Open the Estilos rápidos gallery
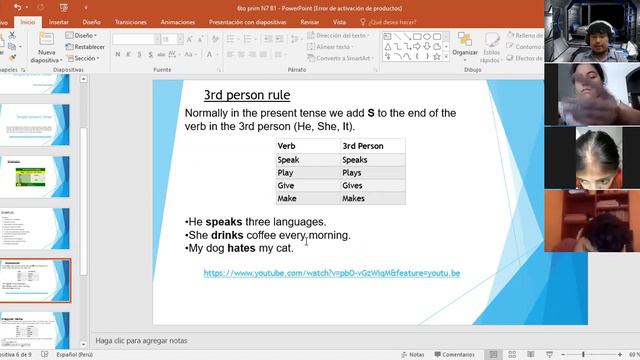The image size is (640, 360). 491,48
